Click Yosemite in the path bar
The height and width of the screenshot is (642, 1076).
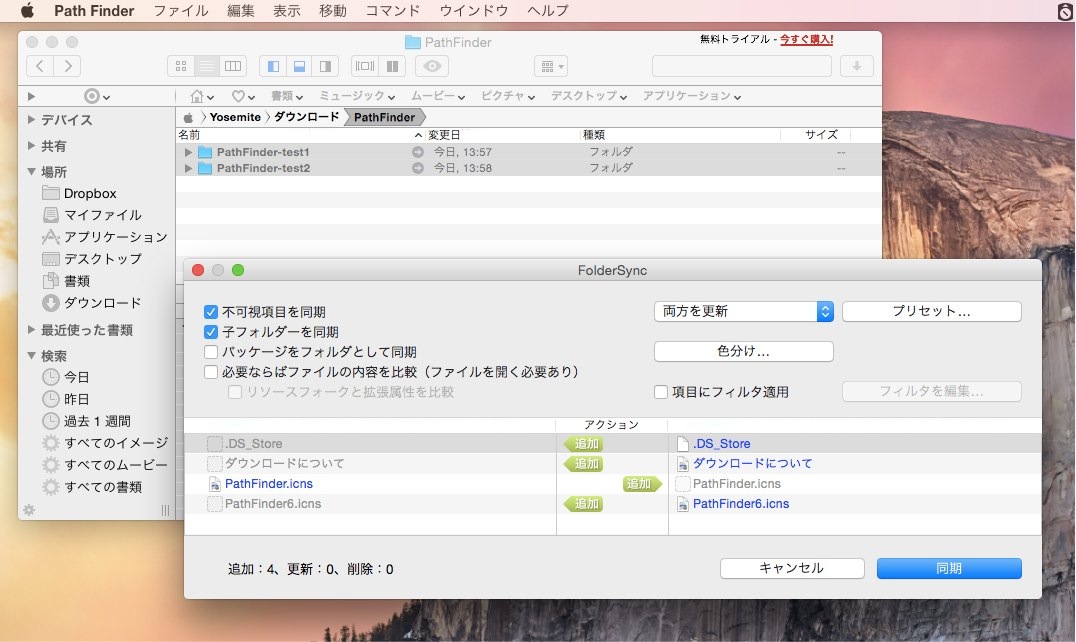pos(235,117)
